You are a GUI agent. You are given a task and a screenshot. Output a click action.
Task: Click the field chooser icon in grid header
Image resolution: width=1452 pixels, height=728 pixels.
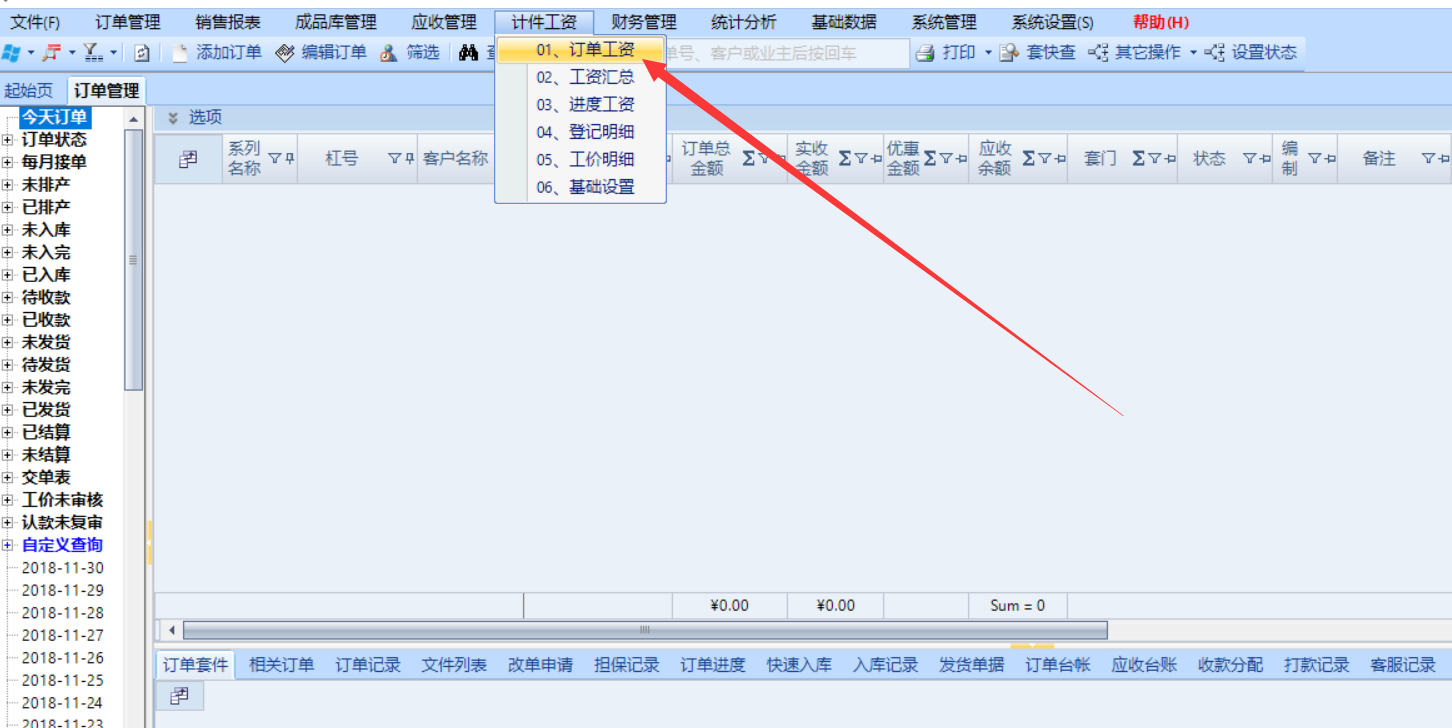point(188,158)
